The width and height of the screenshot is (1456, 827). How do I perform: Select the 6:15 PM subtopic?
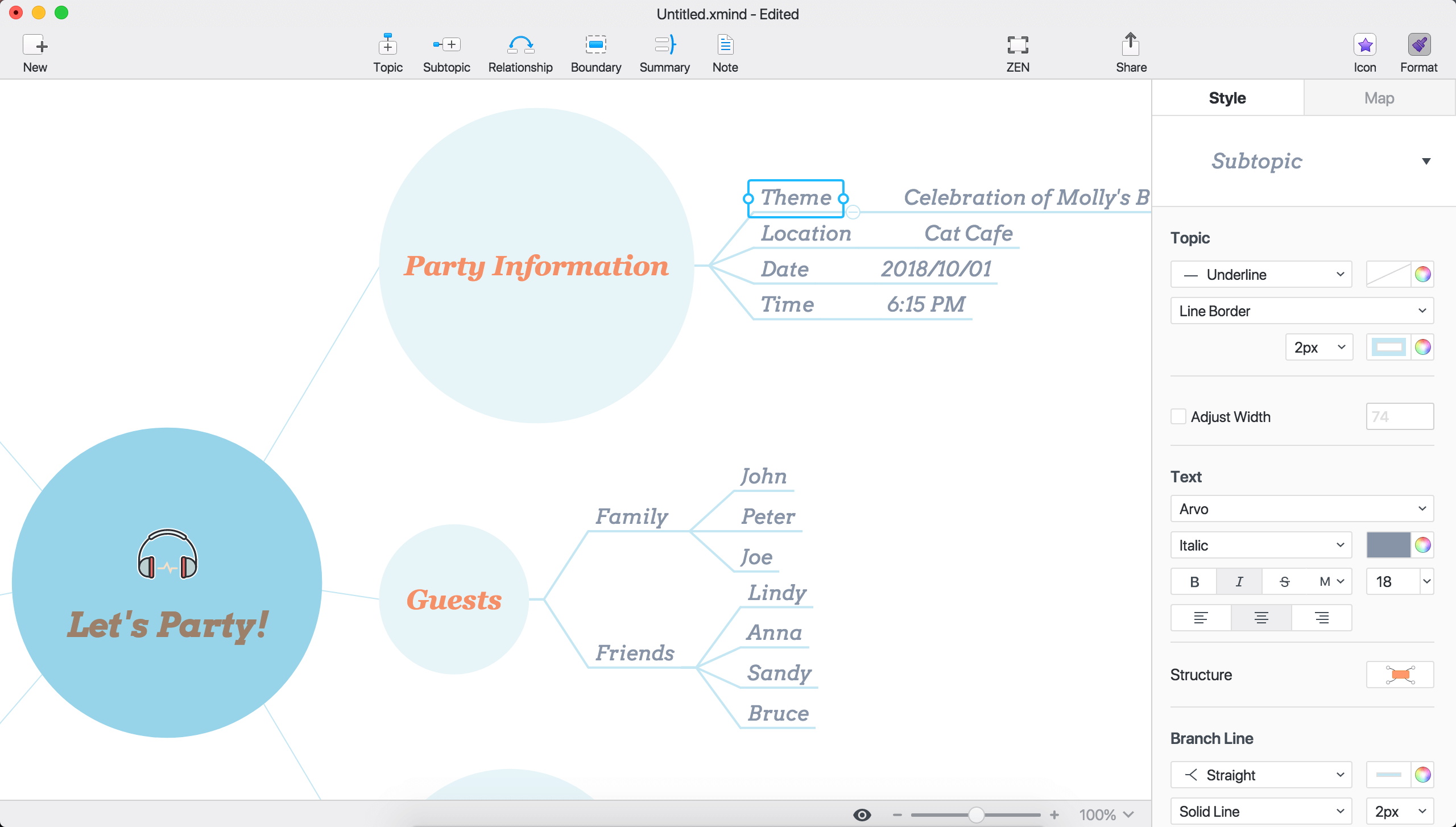point(926,304)
